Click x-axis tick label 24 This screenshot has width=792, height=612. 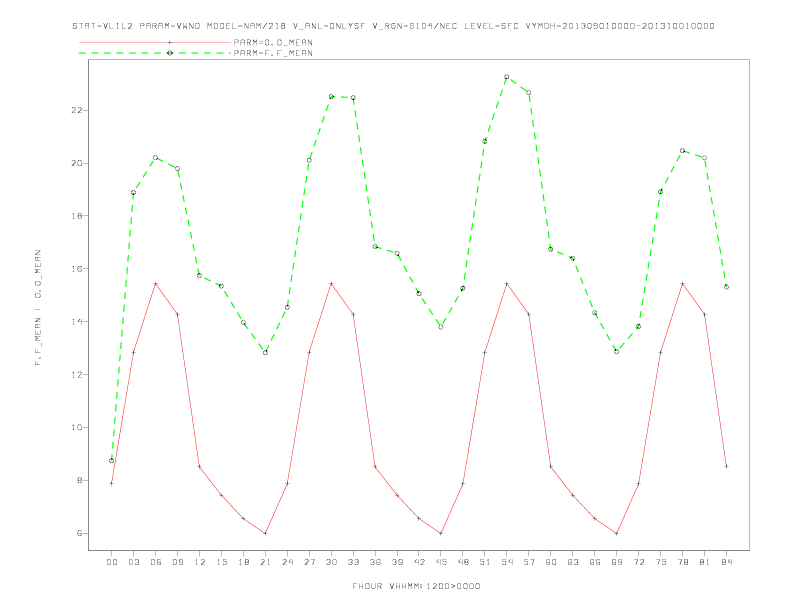click(287, 562)
